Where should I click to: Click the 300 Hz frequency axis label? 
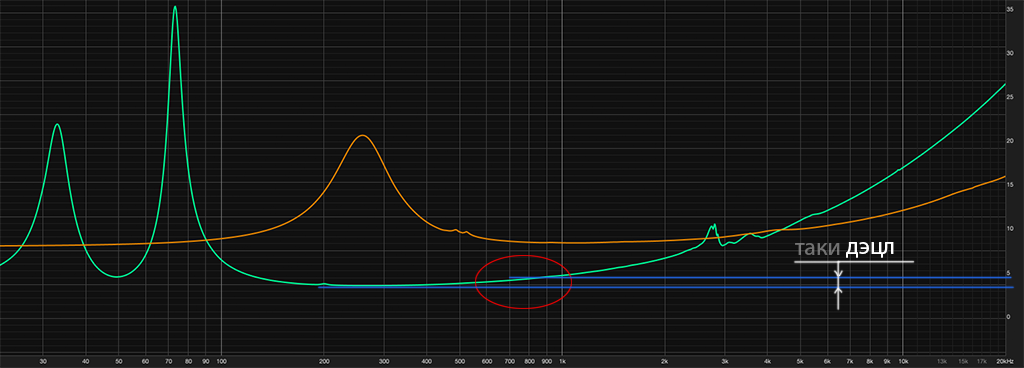(x=384, y=361)
